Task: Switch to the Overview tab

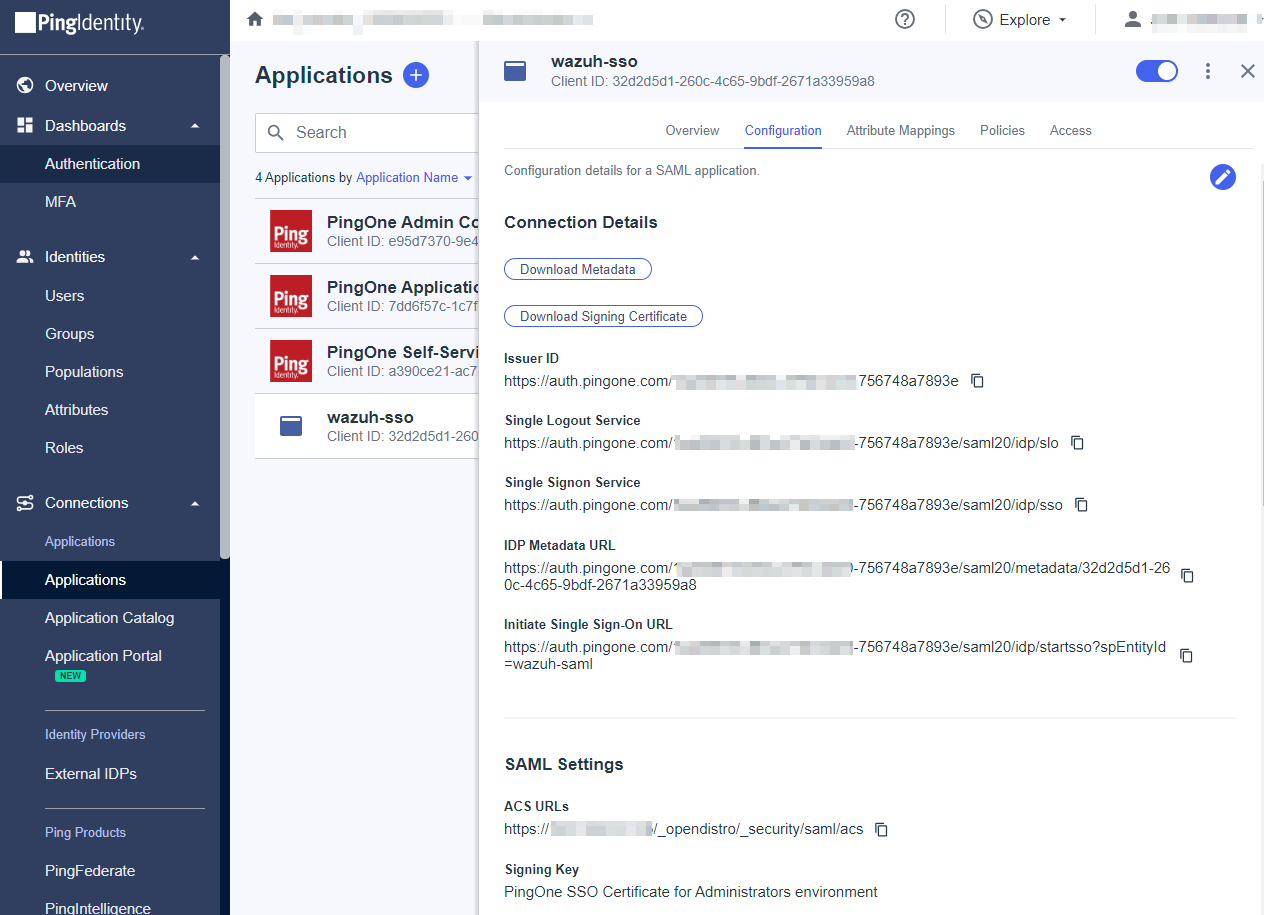Action: pyautogui.click(x=692, y=131)
